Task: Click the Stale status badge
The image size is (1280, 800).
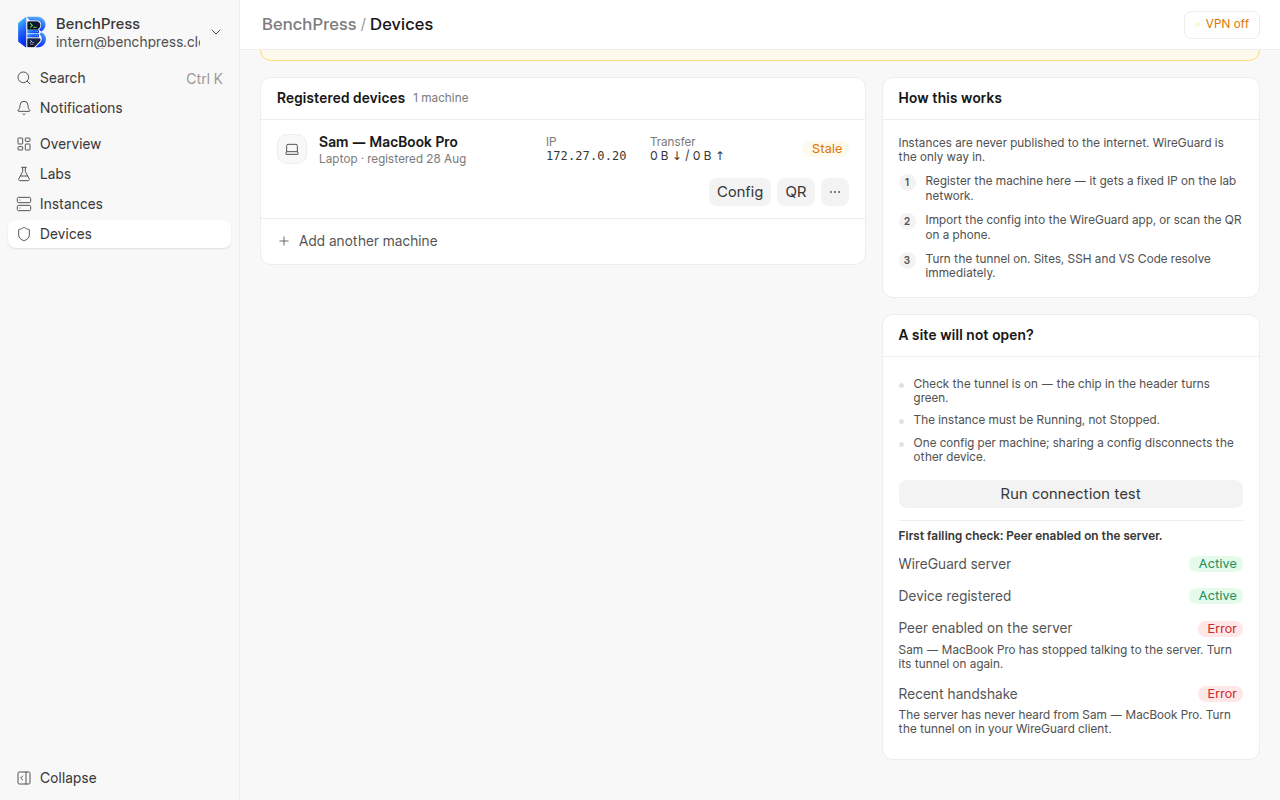Action: 826,149
